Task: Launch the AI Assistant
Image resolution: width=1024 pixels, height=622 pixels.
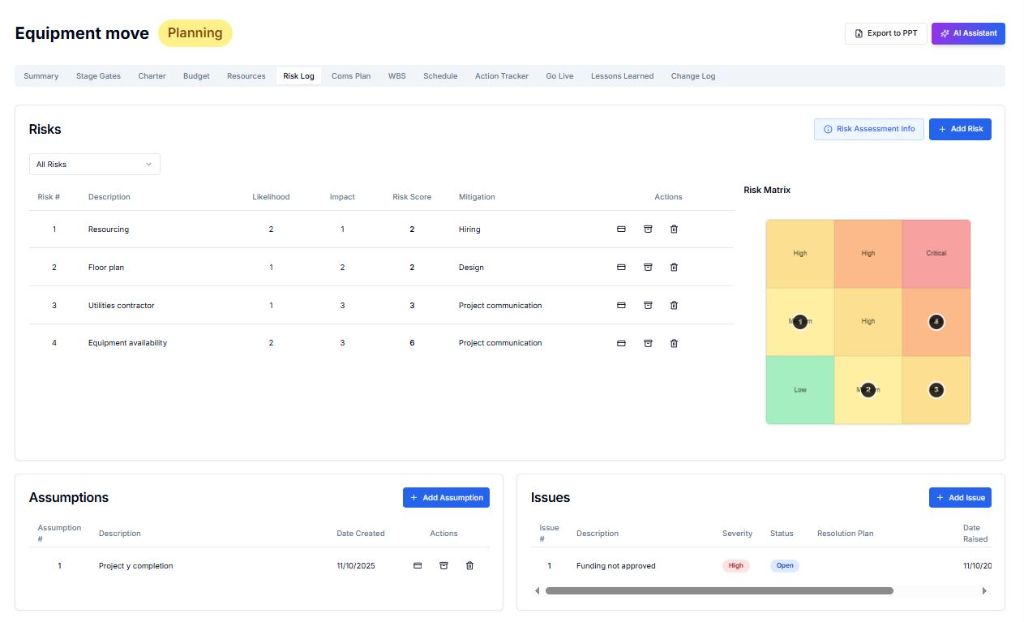Action: 968,33
